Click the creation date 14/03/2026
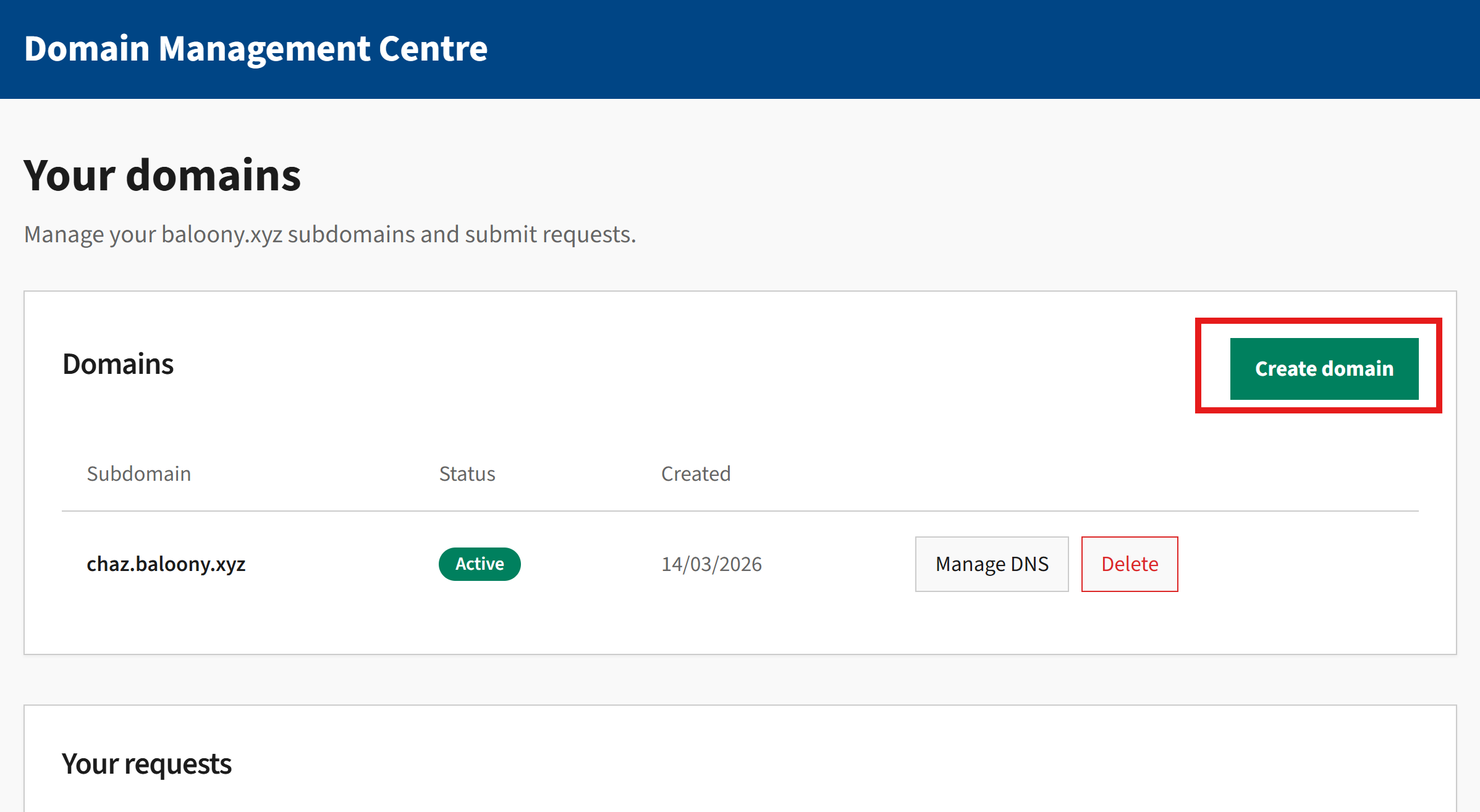The image size is (1480, 812). [x=712, y=564]
